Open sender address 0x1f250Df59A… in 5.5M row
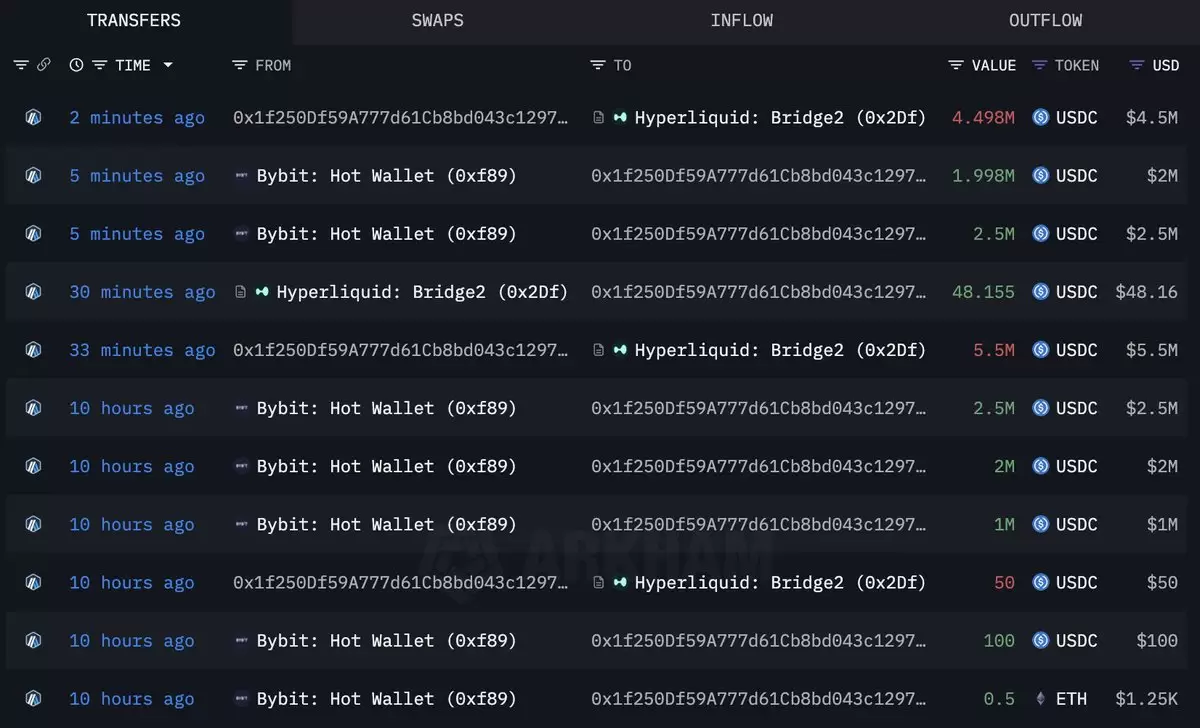1200x728 pixels. (x=401, y=350)
